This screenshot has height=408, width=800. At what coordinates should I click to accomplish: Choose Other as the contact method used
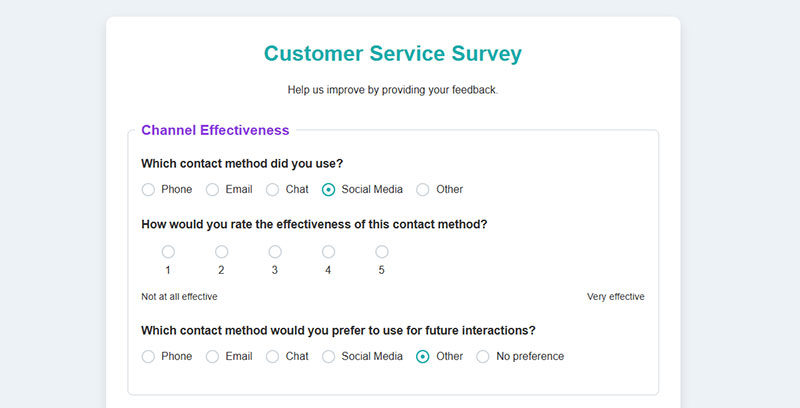click(x=423, y=189)
